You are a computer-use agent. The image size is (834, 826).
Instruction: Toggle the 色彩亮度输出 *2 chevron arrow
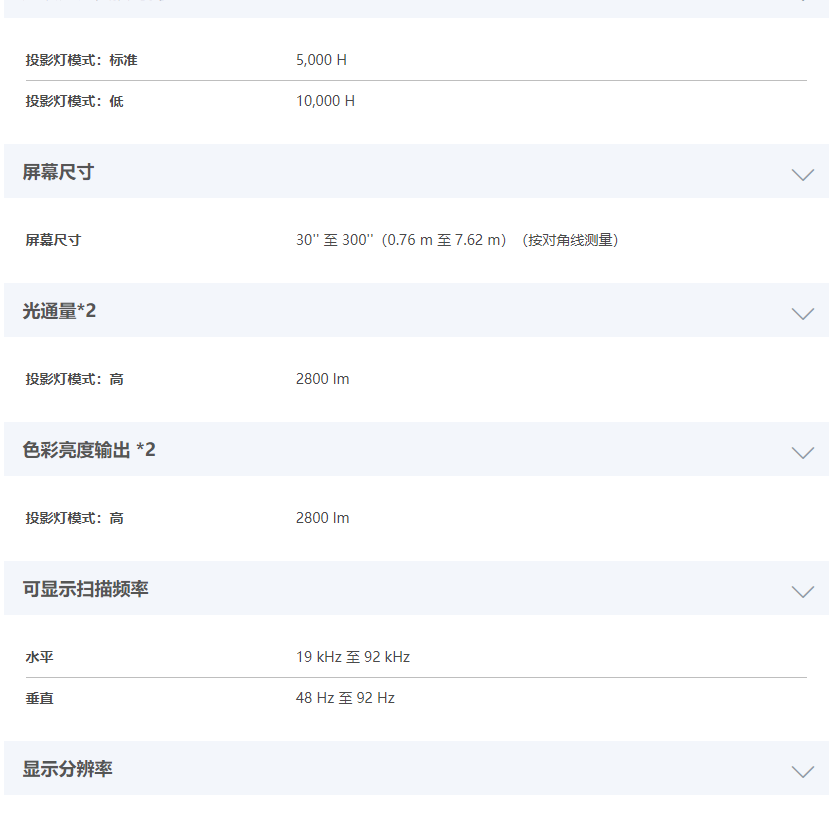pos(803,452)
